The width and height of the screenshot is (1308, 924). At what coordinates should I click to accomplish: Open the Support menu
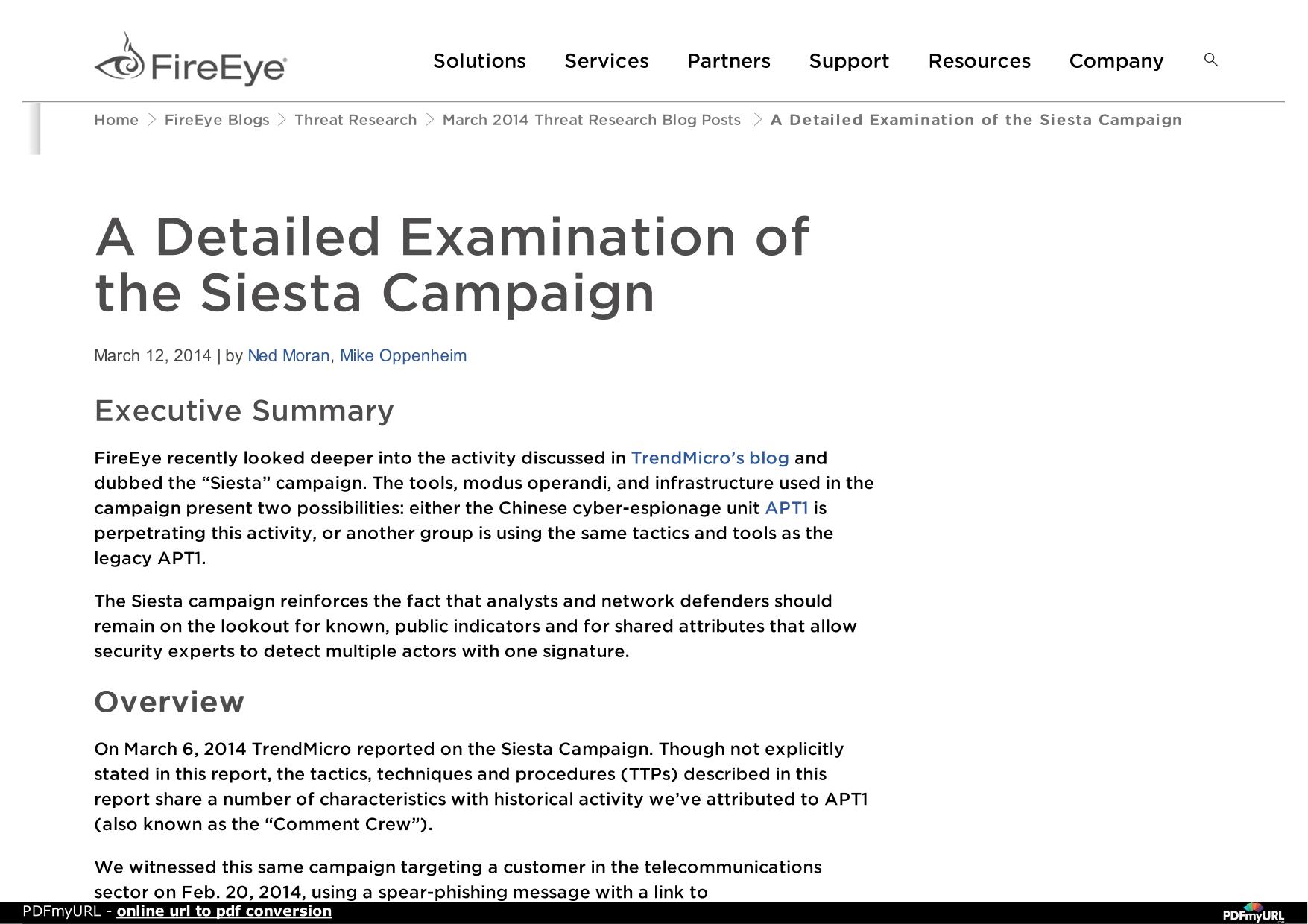pos(850,61)
